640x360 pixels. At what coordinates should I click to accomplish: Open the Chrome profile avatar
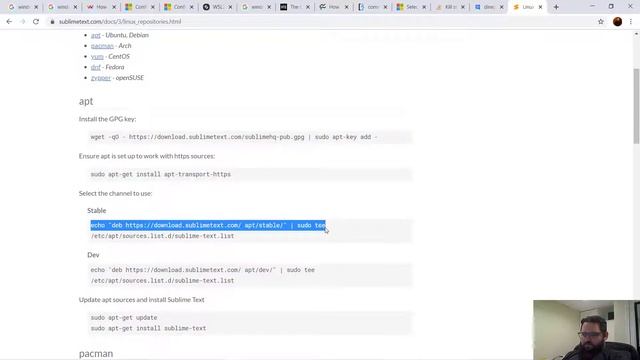coord(618,22)
